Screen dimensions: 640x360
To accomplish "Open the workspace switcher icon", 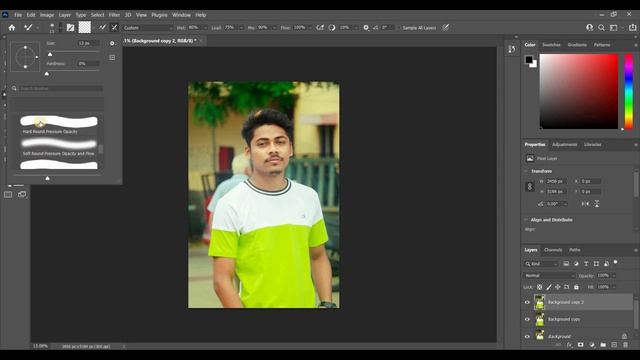I will [613, 28].
